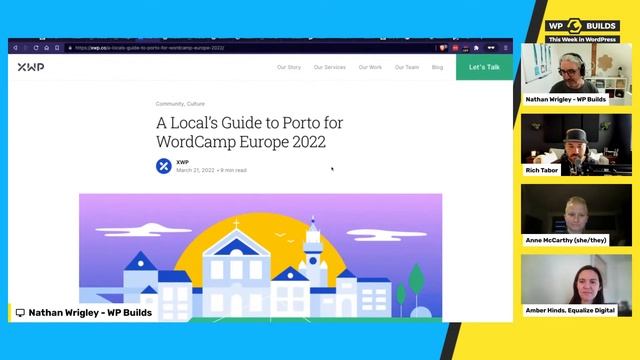Open the Brave shield icon
The image size is (640, 360).
443,48
